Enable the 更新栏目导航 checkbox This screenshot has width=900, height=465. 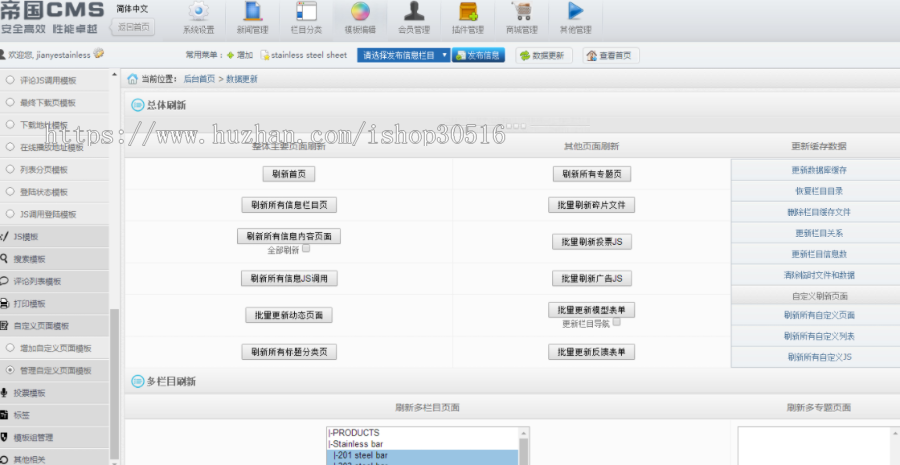[x=616, y=322]
